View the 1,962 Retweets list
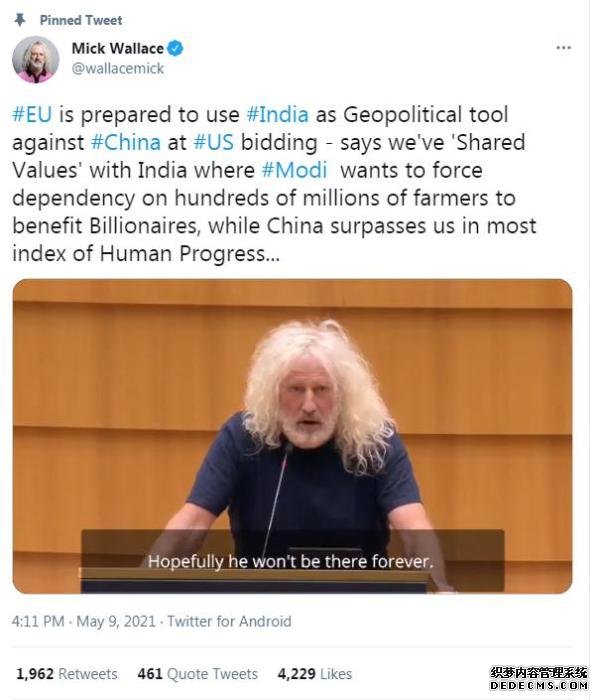Image resolution: width=599 pixels, height=700 pixels. [x=67, y=674]
